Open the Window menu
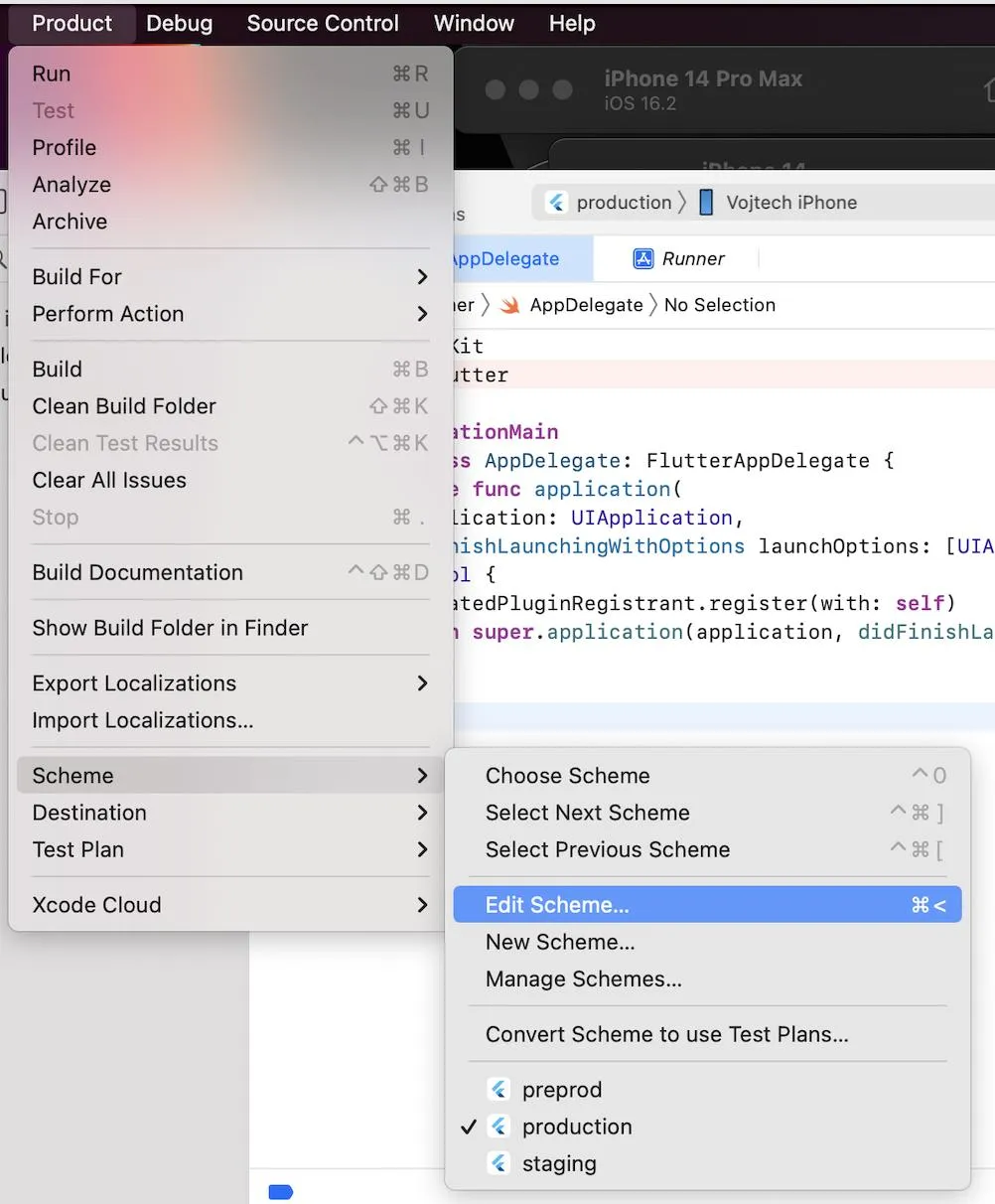 pyautogui.click(x=474, y=23)
